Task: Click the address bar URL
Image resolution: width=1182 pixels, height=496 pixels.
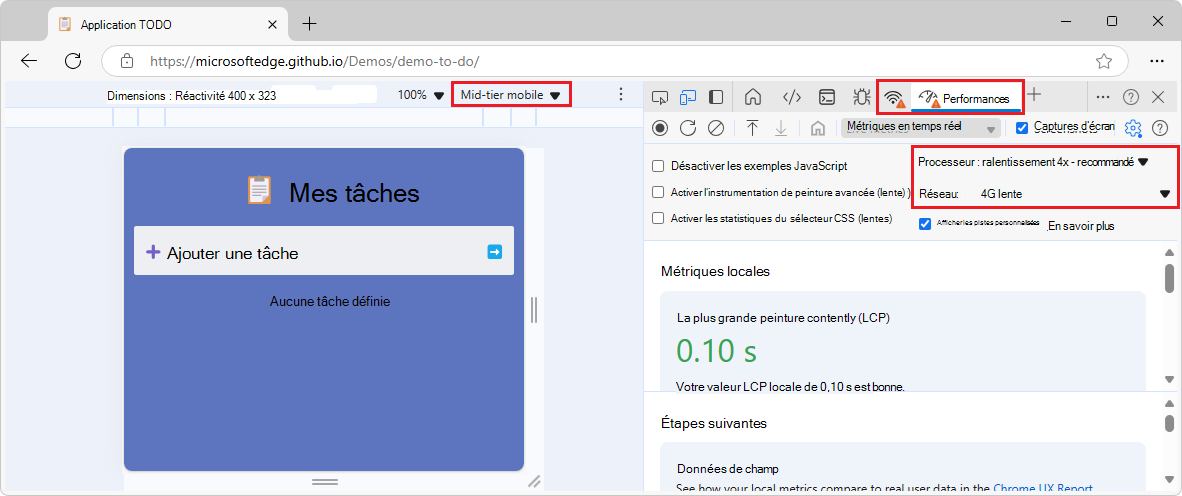Action: click(314, 61)
